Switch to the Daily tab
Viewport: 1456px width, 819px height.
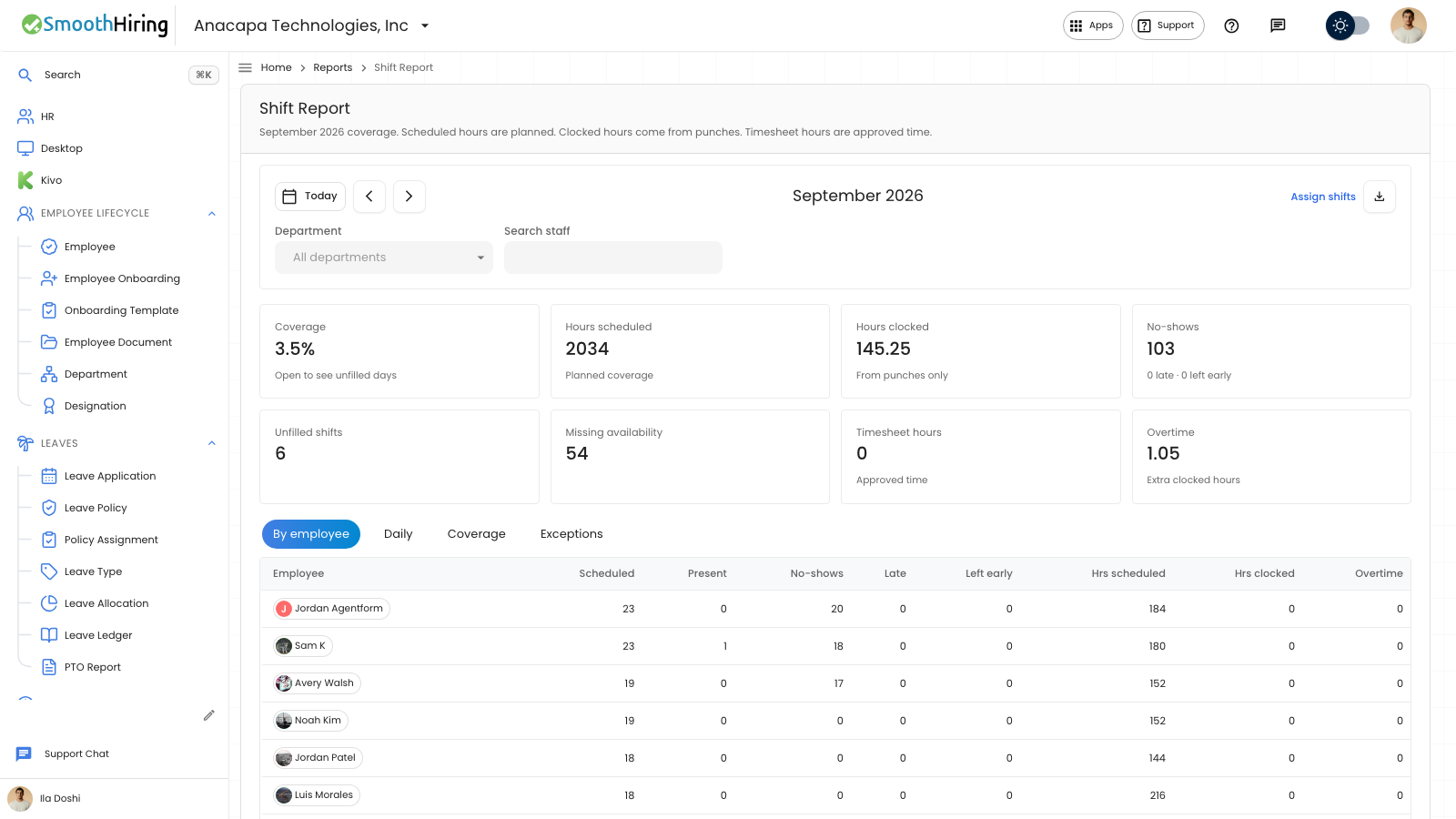[399, 534]
